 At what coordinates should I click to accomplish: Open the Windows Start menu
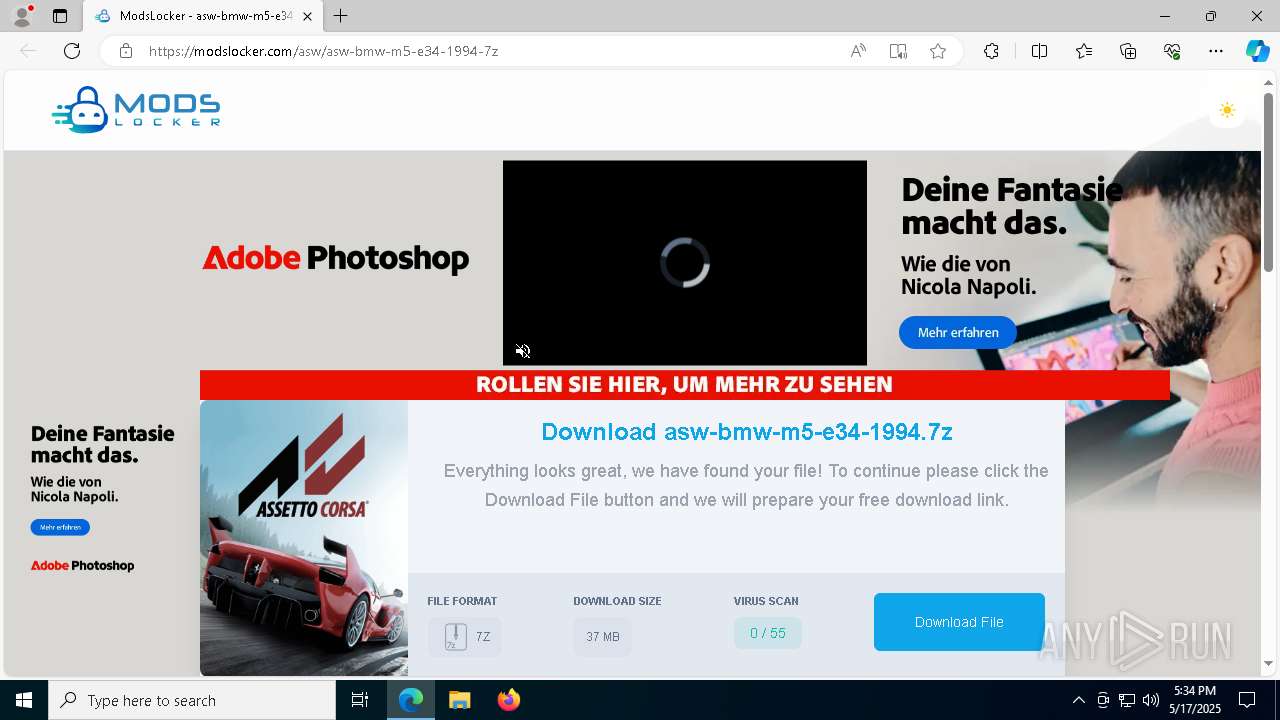(24, 700)
